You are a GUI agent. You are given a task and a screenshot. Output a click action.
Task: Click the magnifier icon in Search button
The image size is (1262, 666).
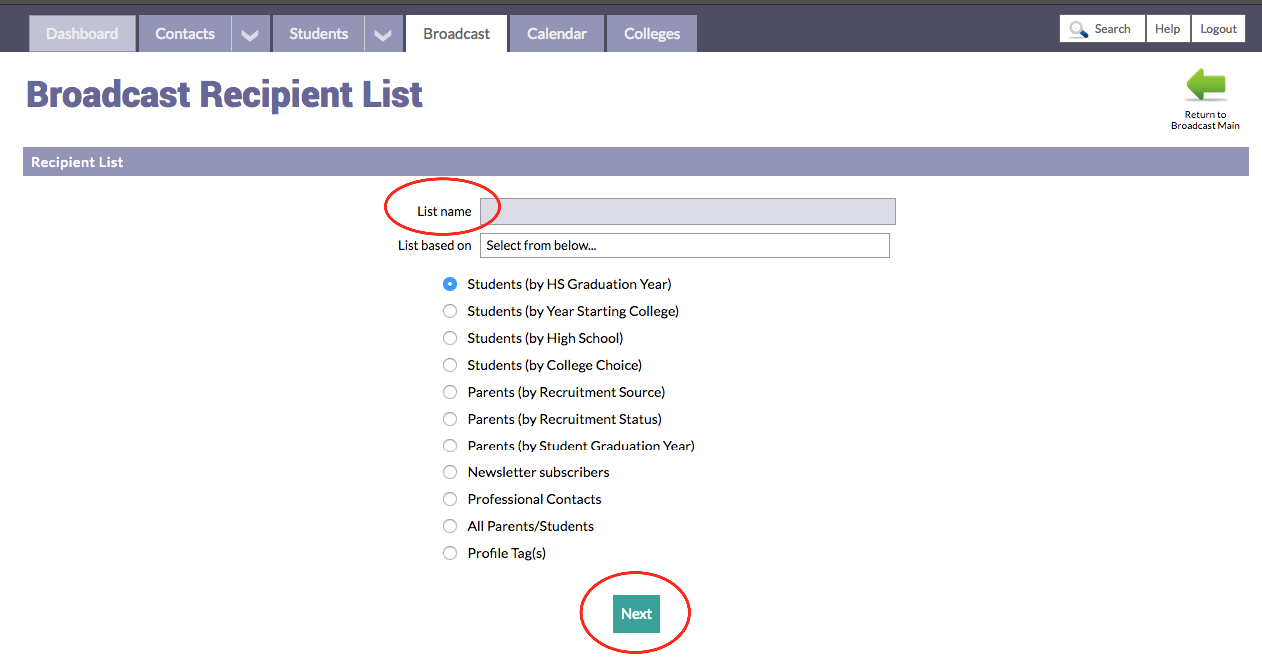(1078, 30)
